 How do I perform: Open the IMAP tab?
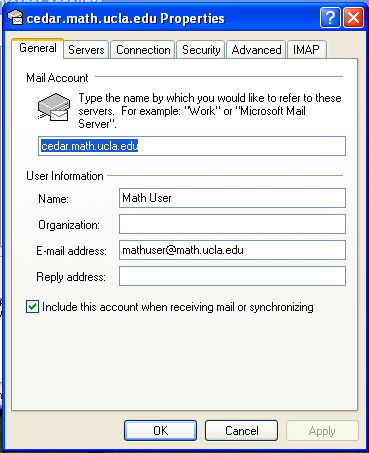[x=306, y=50]
